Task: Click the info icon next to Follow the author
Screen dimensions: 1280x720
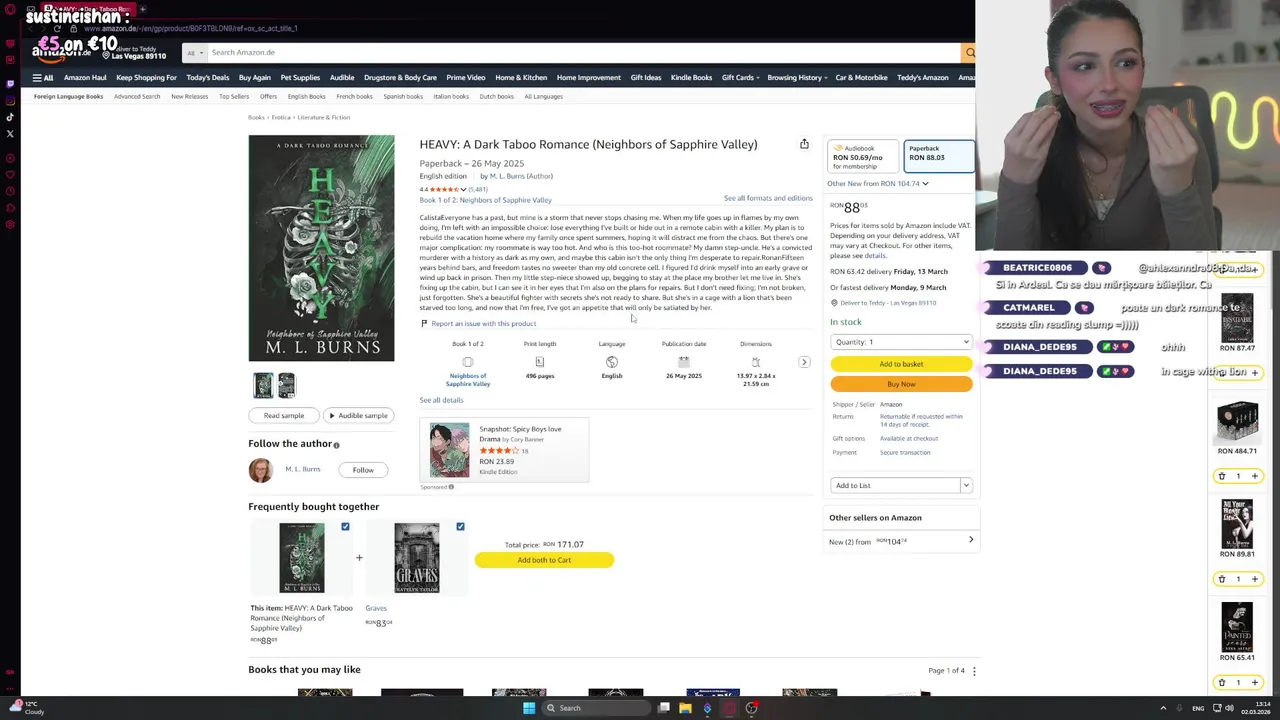Action: [x=336, y=445]
